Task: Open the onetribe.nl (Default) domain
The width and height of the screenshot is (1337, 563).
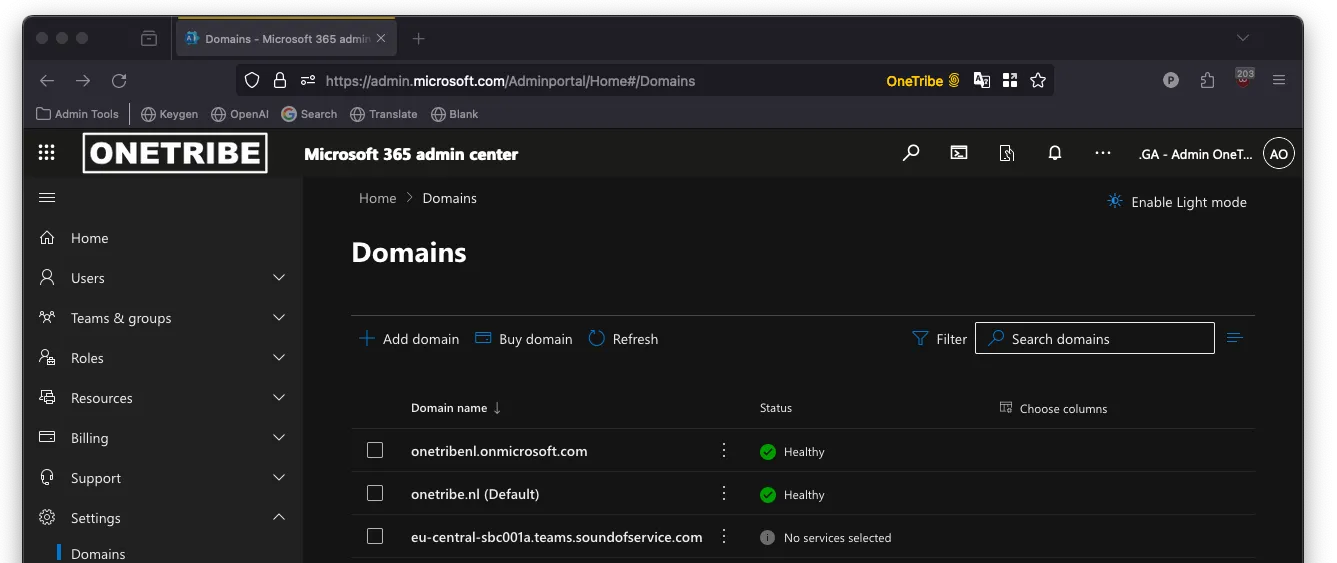Action: pos(475,494)
